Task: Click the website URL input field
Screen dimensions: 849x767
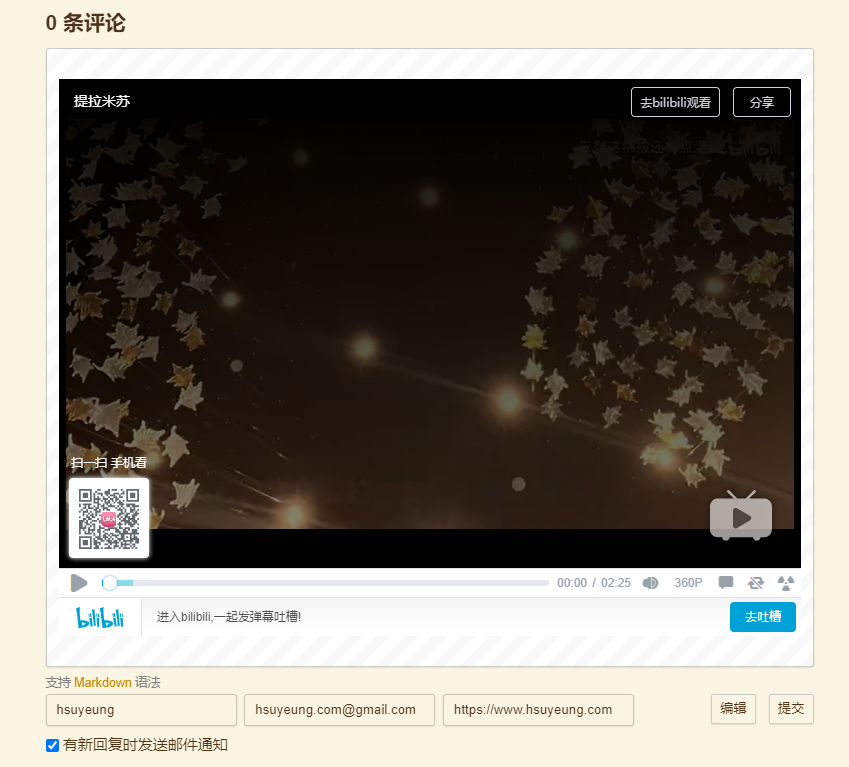Action: (x=538, y=710)
